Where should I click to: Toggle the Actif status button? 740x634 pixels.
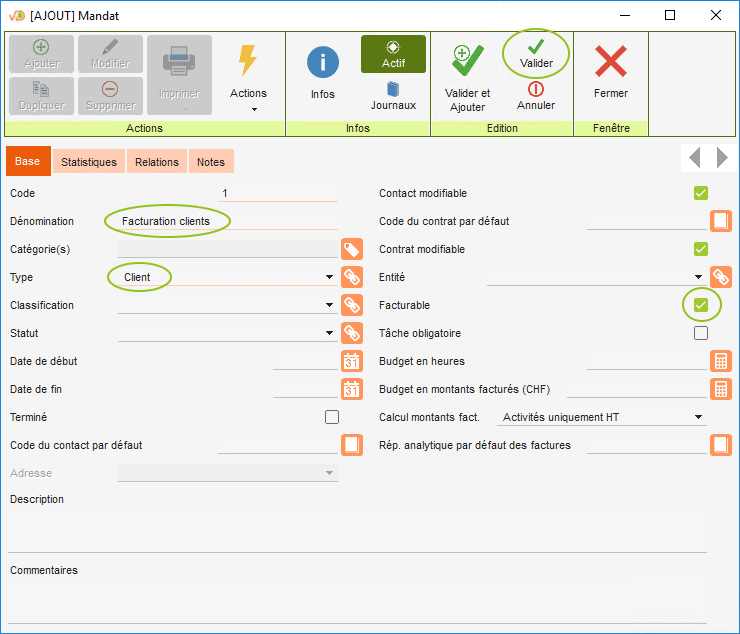point(393,54)
